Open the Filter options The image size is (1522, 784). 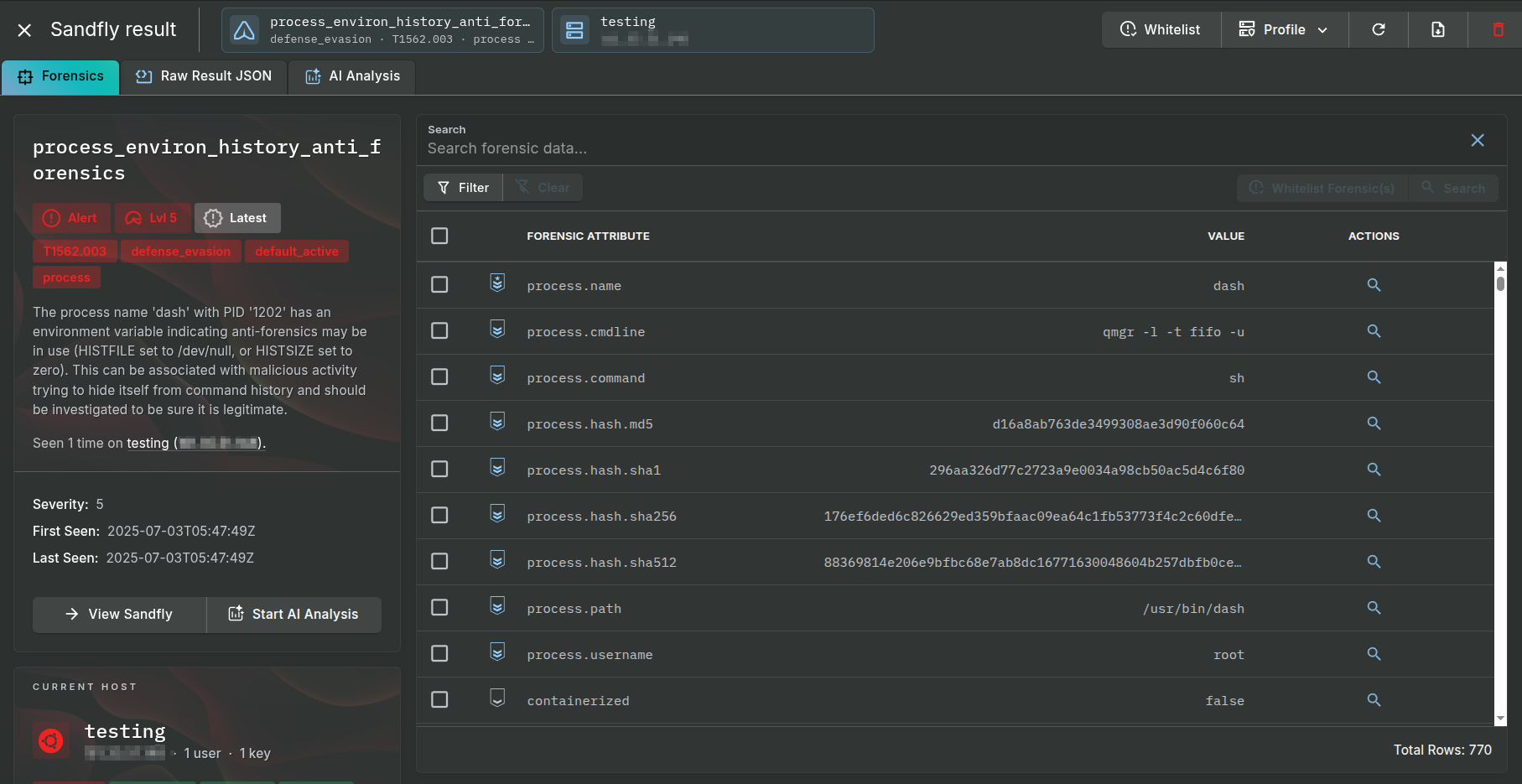pos(463,188)
